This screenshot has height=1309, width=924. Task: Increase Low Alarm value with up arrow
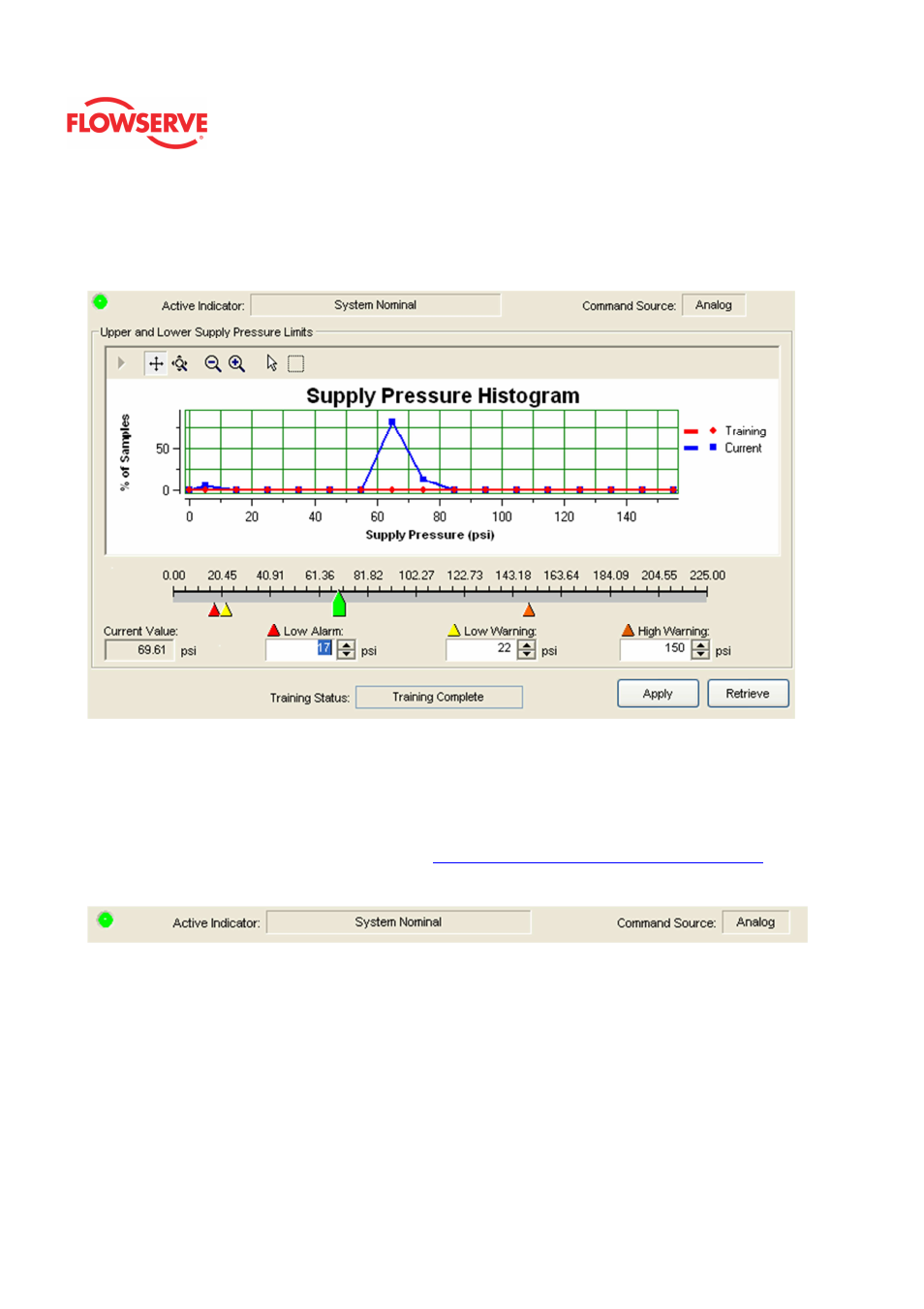click(346, 644)
